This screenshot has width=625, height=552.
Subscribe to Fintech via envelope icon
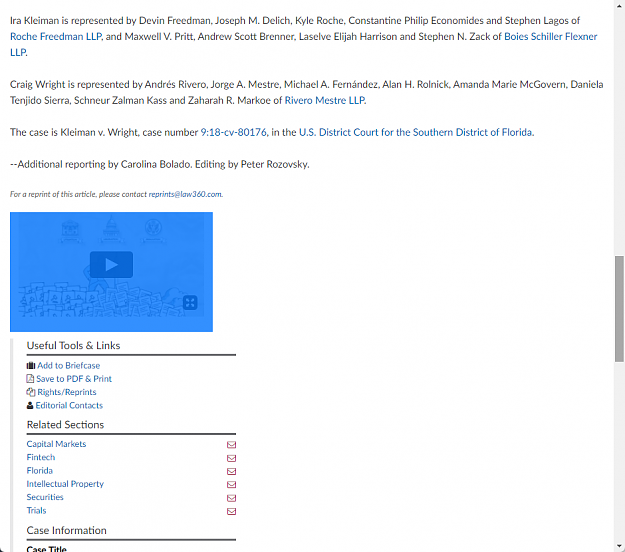pyautogui.click(x=231, y=458)
